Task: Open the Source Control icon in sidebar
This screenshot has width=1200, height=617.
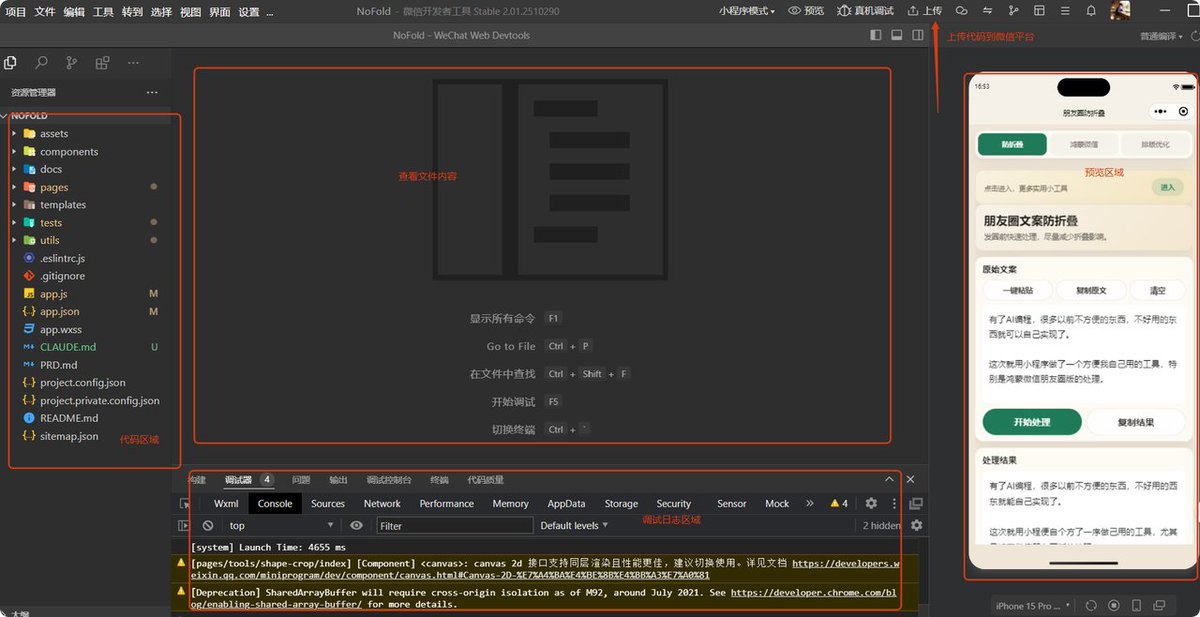Action: 71,62
